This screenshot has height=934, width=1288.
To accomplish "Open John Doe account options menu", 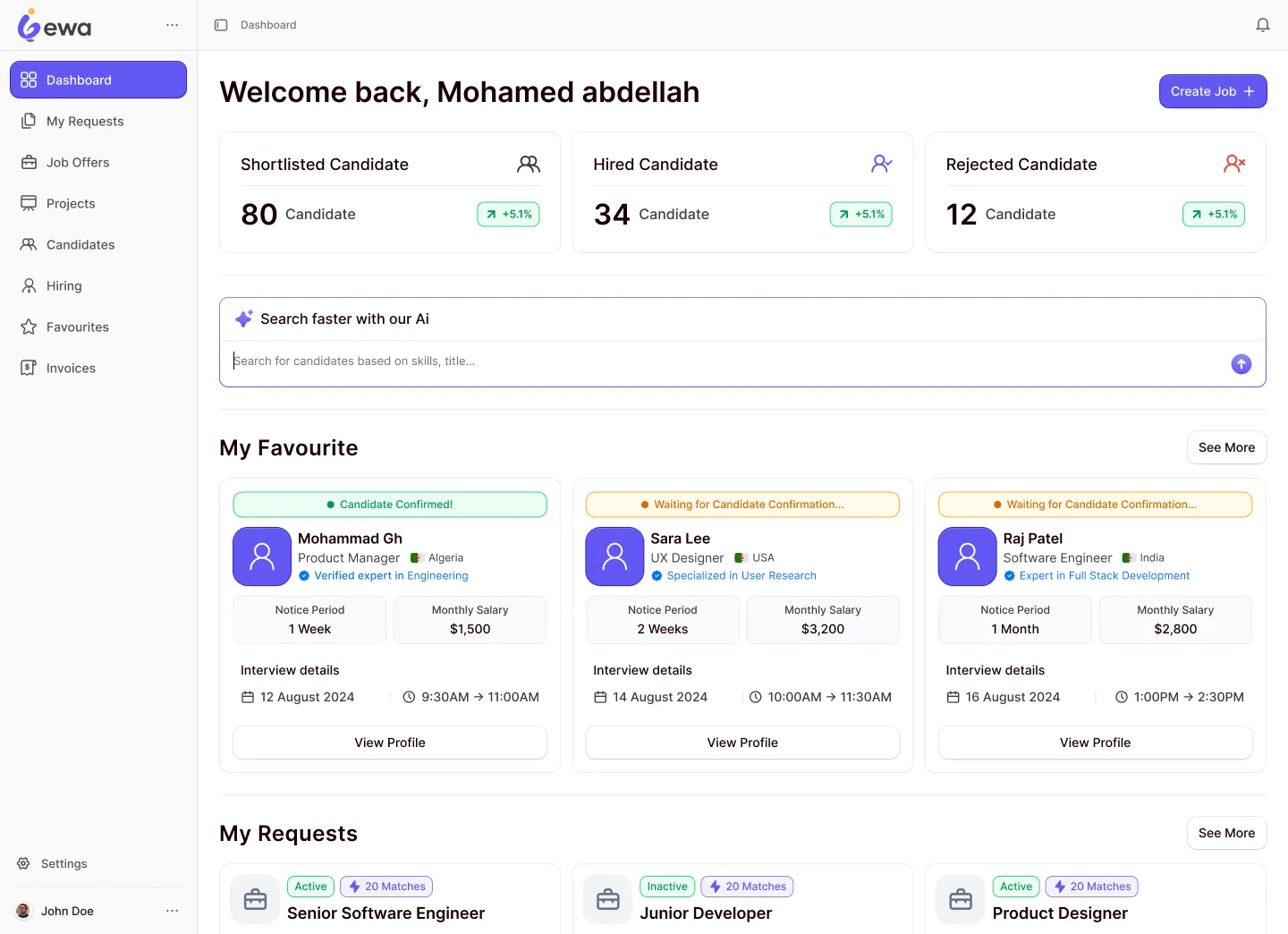I will click(x=173, y=911).
